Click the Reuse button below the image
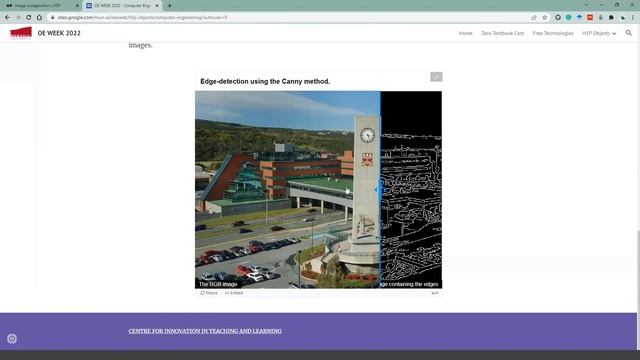 tap(209, 293)
